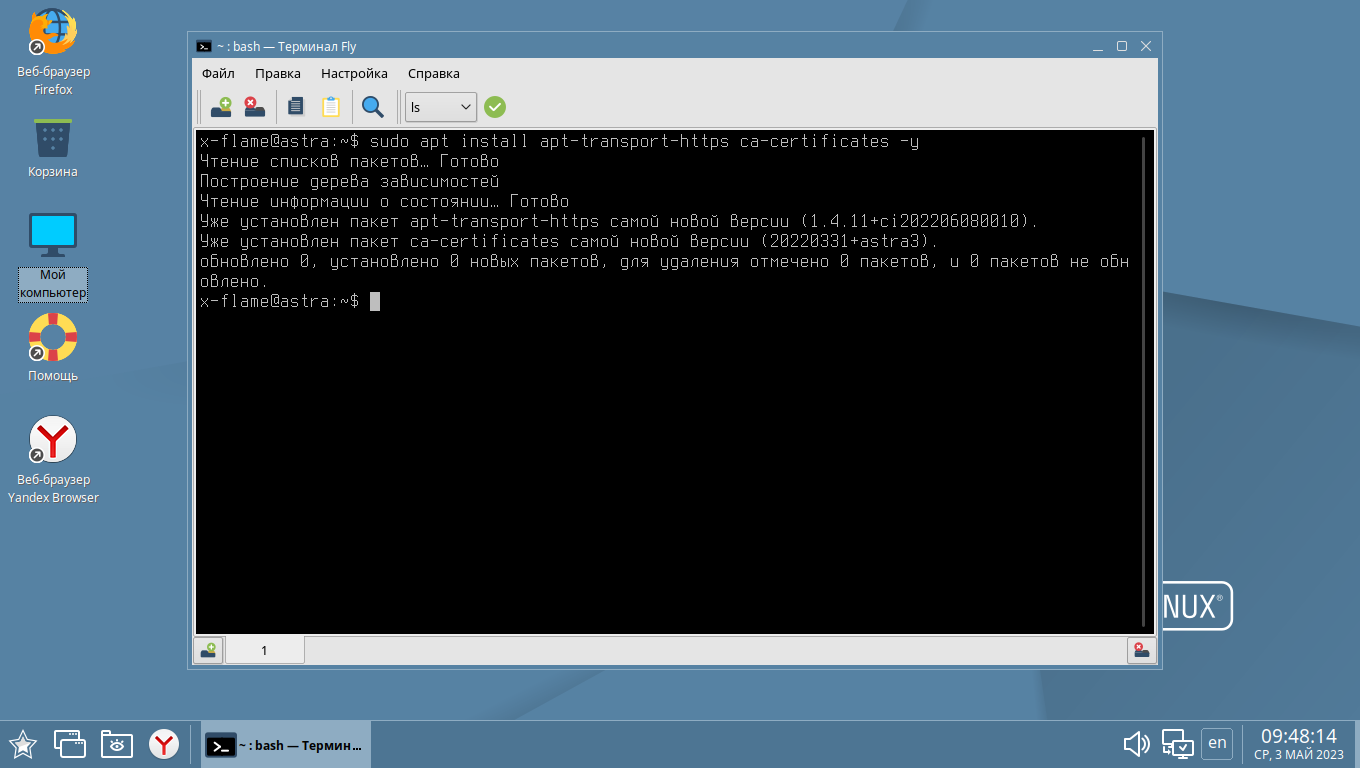This screenshot has height=768, width=1360.
Task: Select the Yandex Browser desktop shortcut
Action: tap(53, 460)
